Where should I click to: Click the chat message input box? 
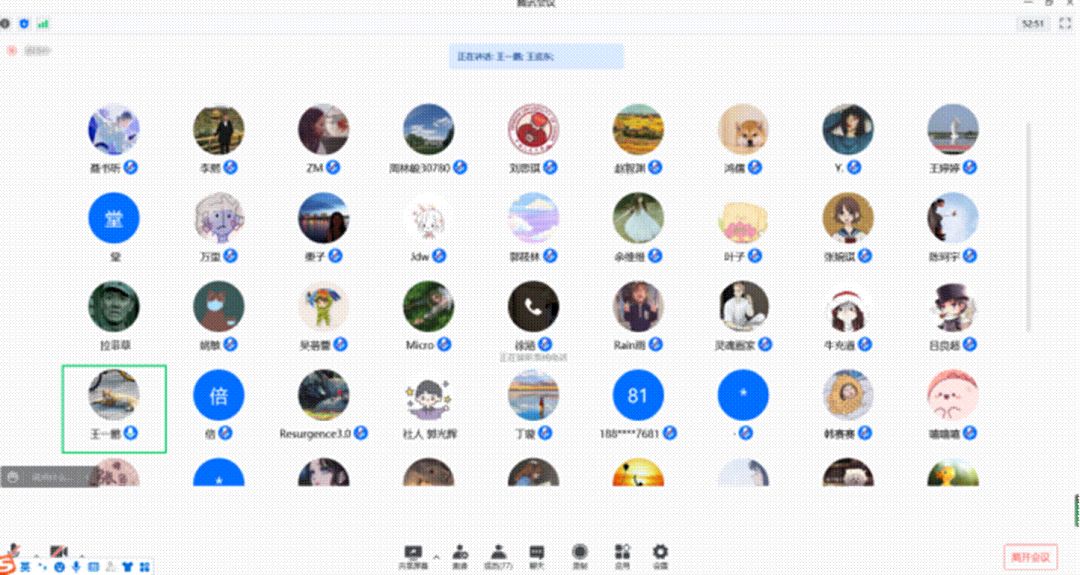click(x=45, y=478)
